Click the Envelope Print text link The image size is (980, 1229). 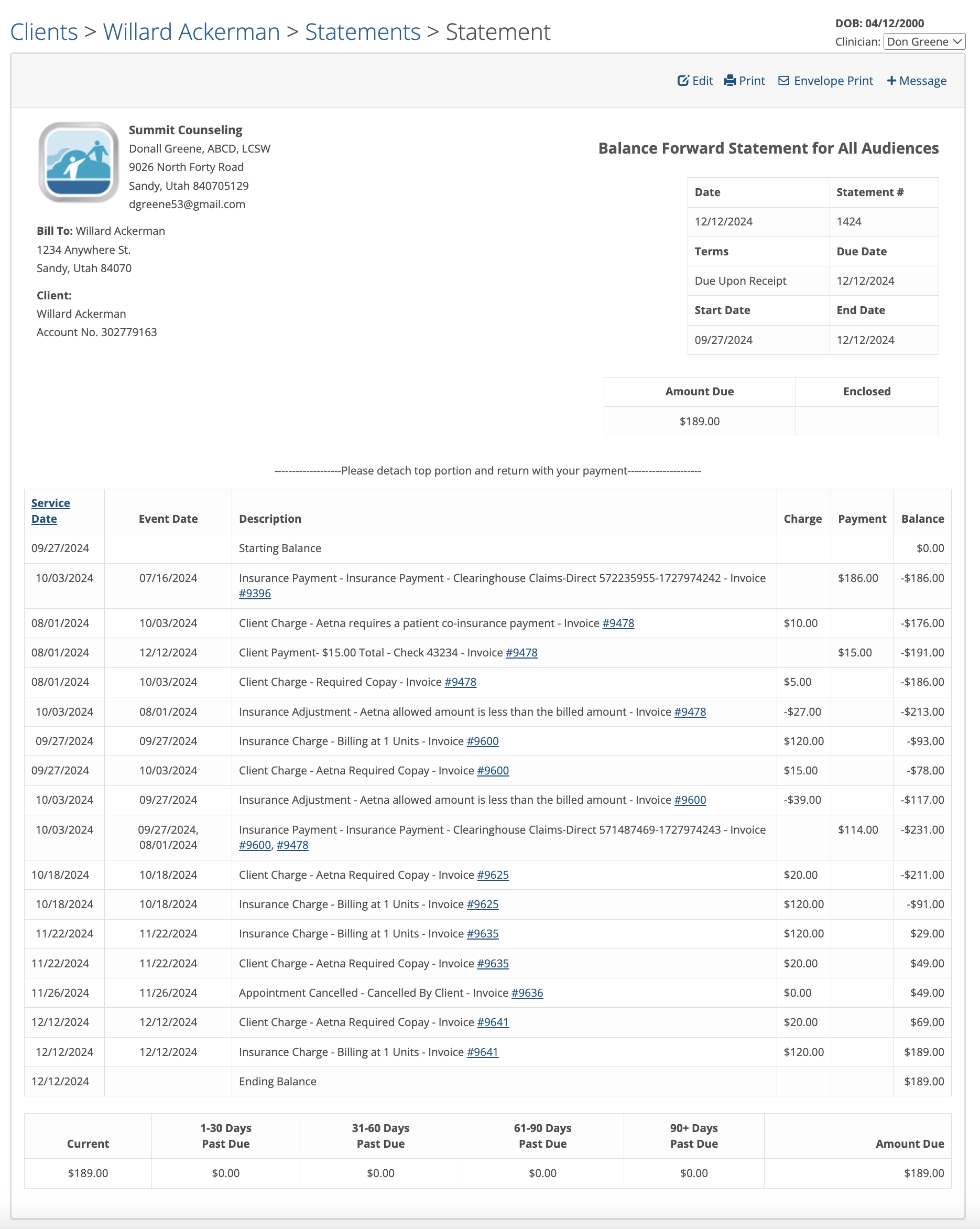833,81
